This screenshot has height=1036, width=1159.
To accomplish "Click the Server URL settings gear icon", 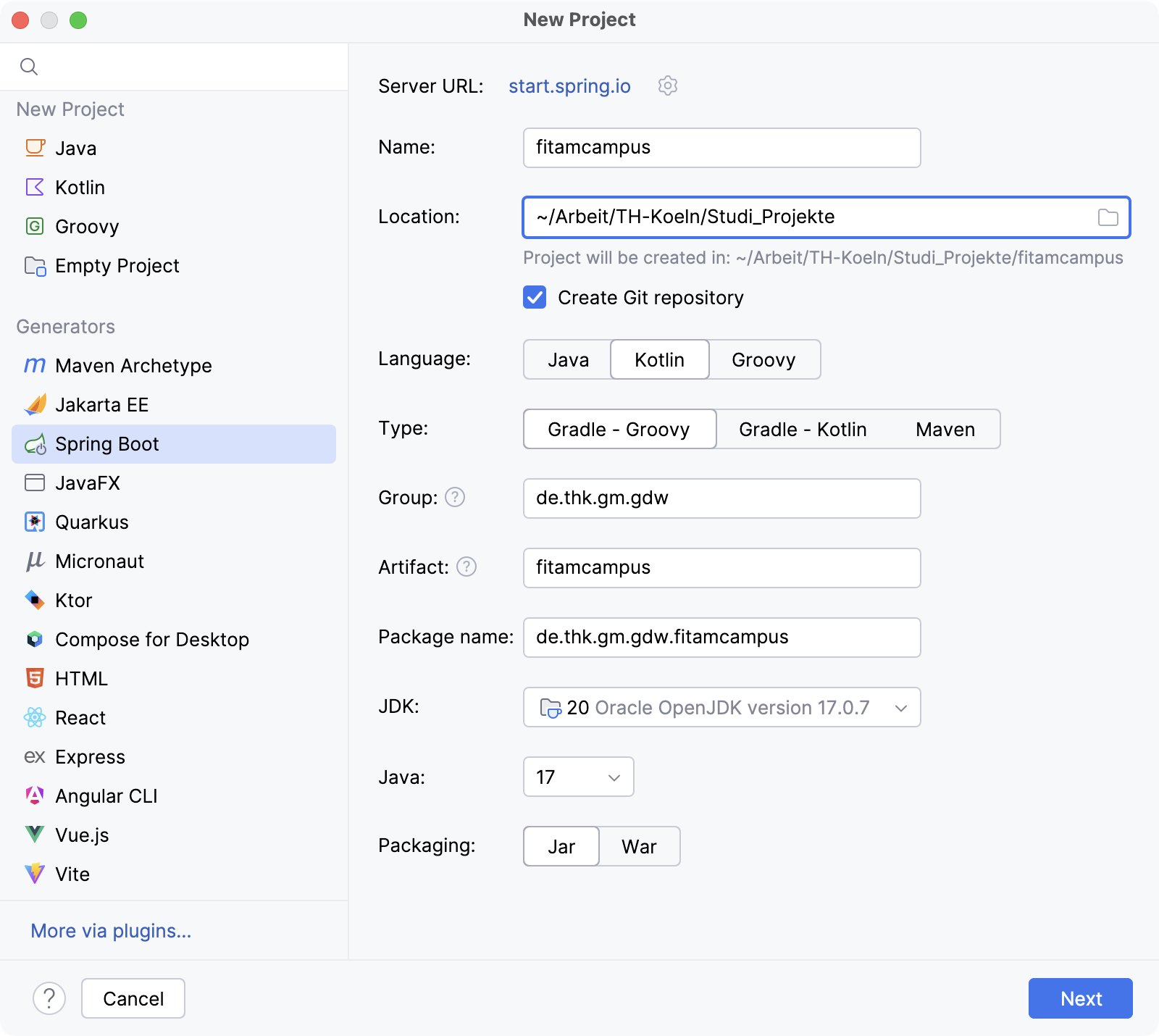I will (667, 85).
